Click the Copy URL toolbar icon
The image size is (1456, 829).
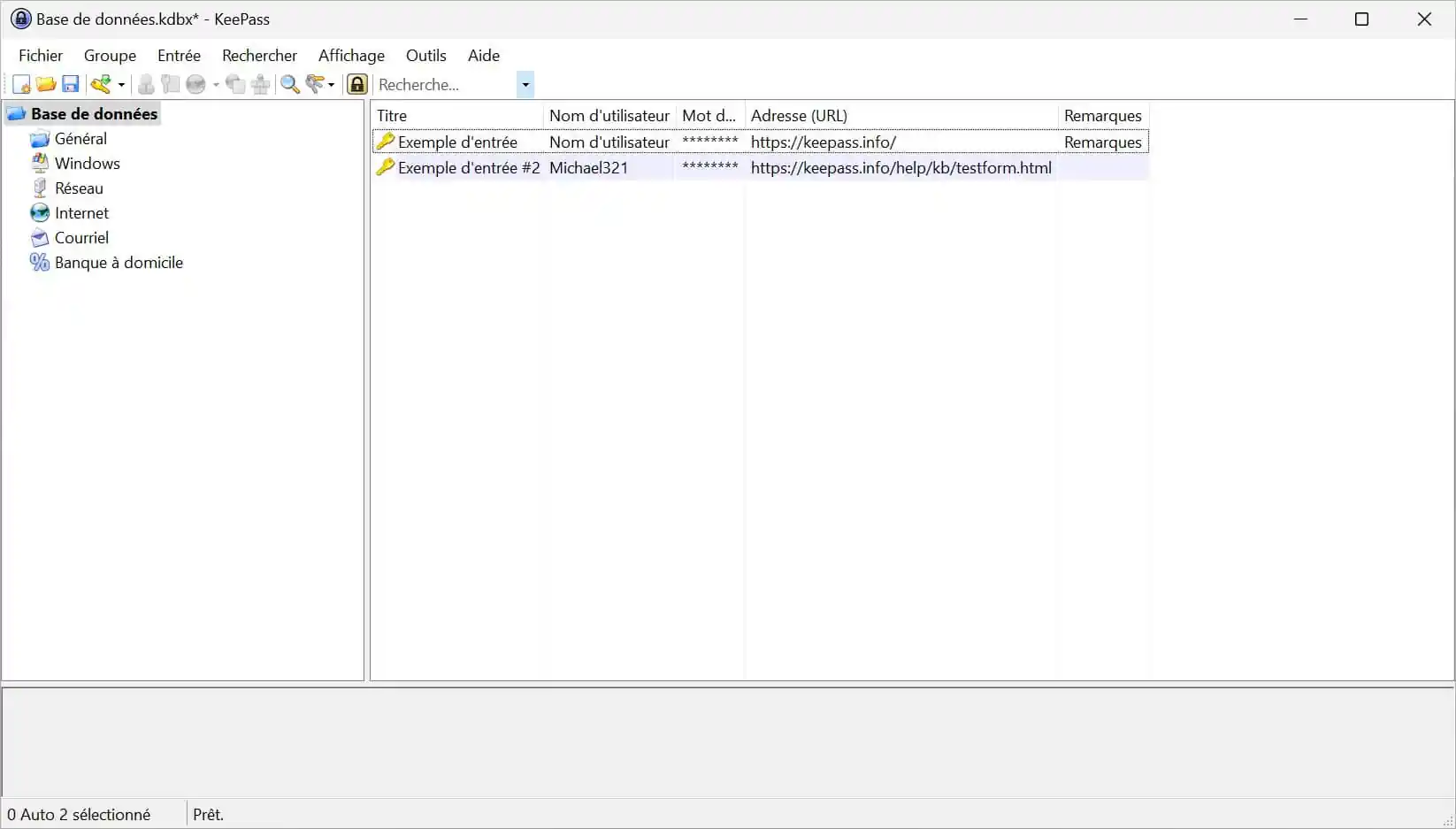tap(235, 84)
